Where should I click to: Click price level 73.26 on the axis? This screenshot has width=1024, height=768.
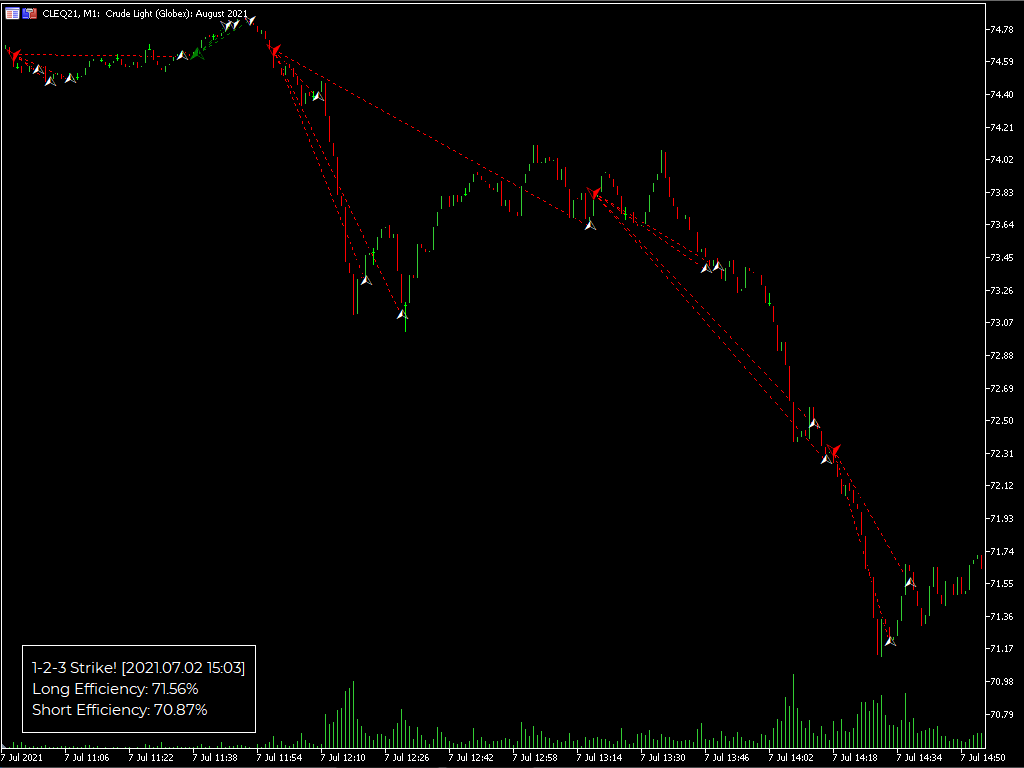1002,291
